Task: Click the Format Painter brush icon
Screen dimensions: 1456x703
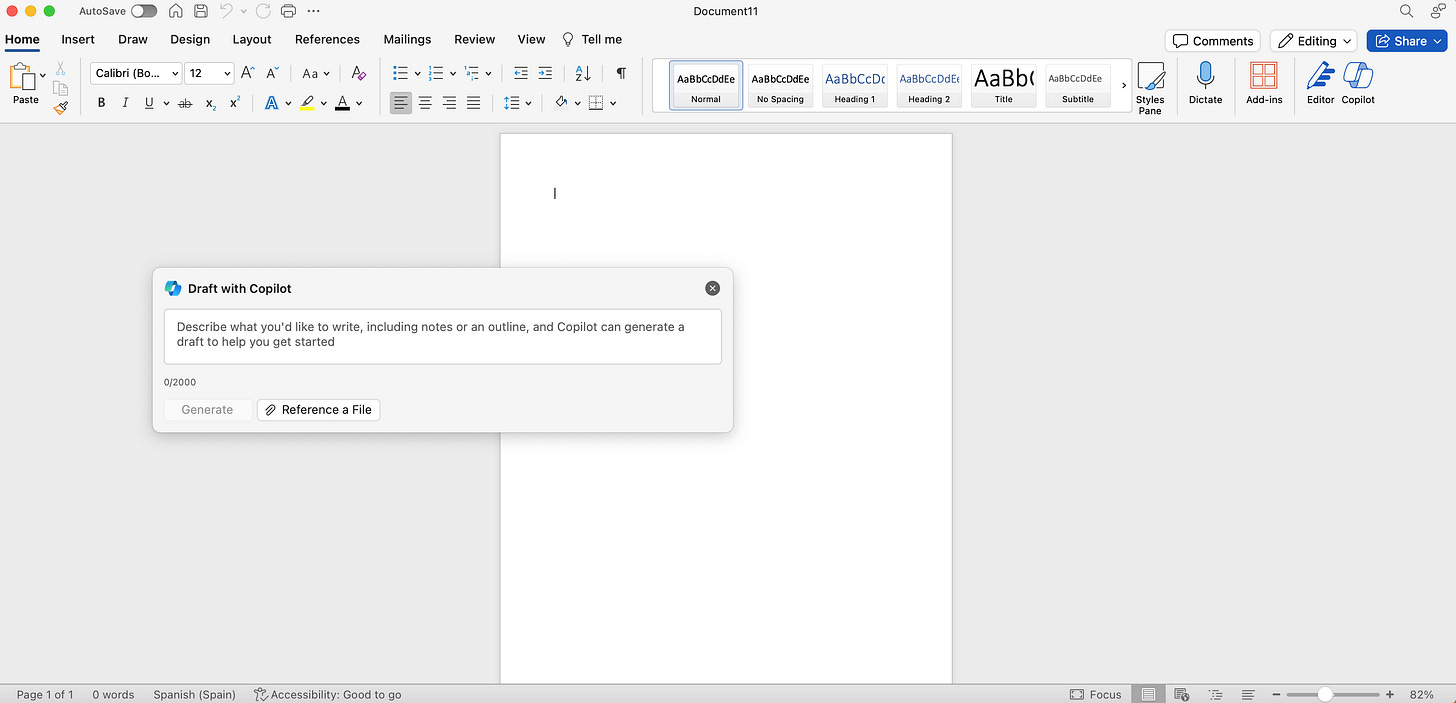Action: coord(61,107)
